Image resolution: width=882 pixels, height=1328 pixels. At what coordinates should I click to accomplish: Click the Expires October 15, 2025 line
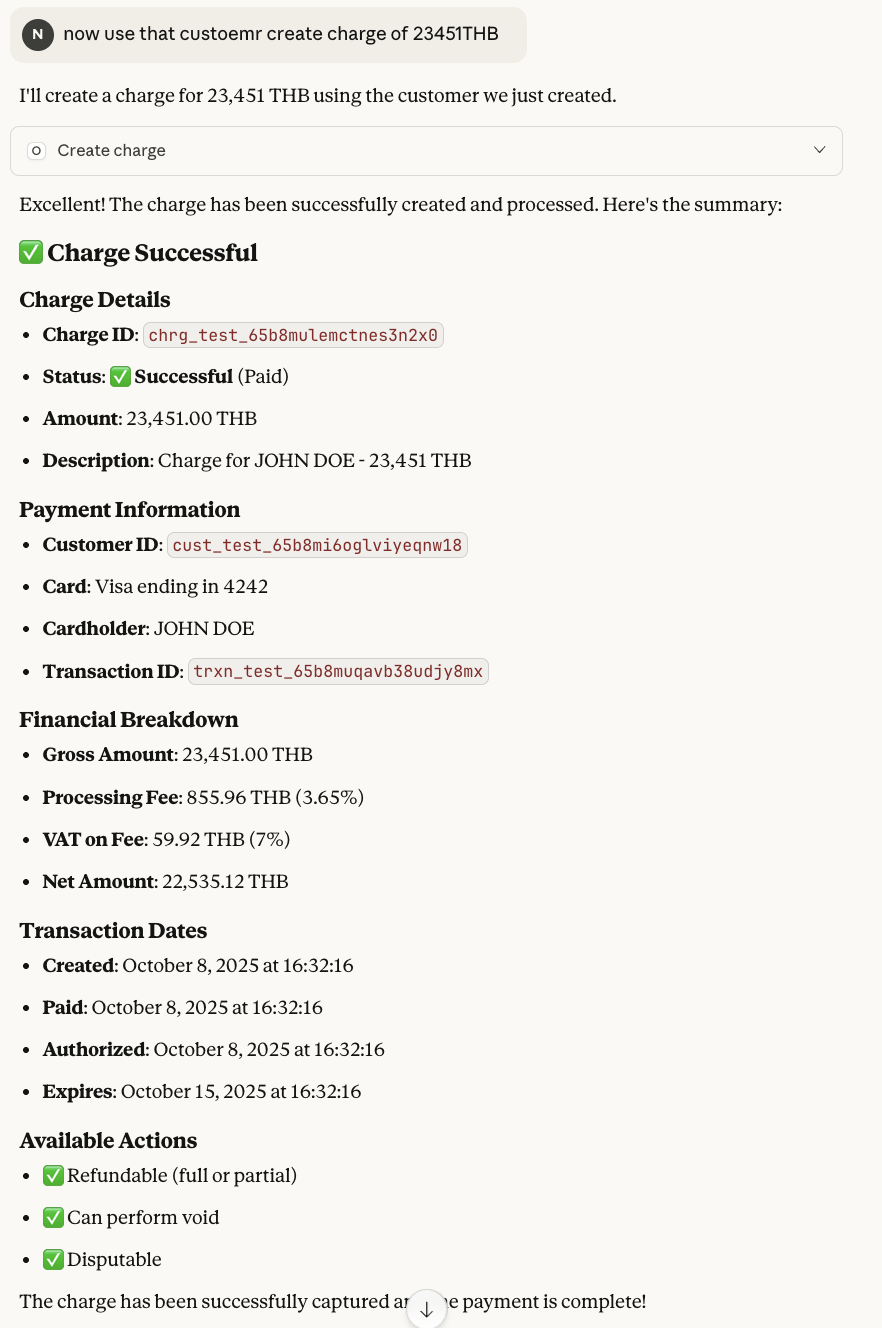201,1092
